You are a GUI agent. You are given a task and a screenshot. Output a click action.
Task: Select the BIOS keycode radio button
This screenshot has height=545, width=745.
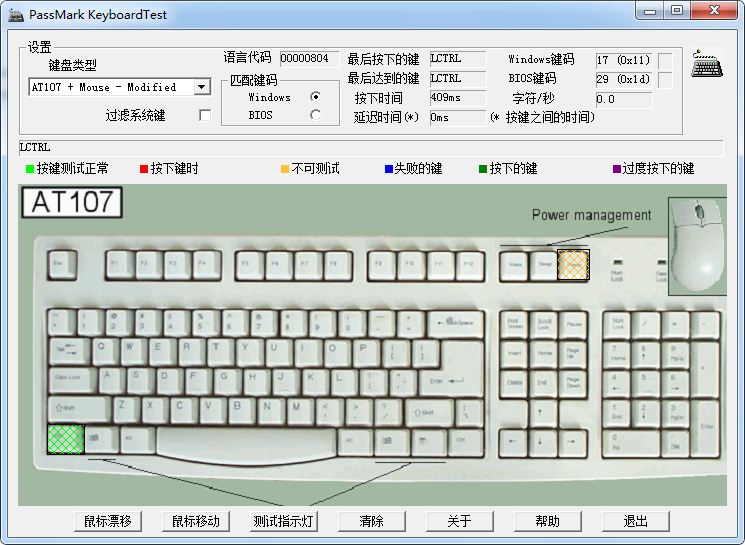click(315, 115)
